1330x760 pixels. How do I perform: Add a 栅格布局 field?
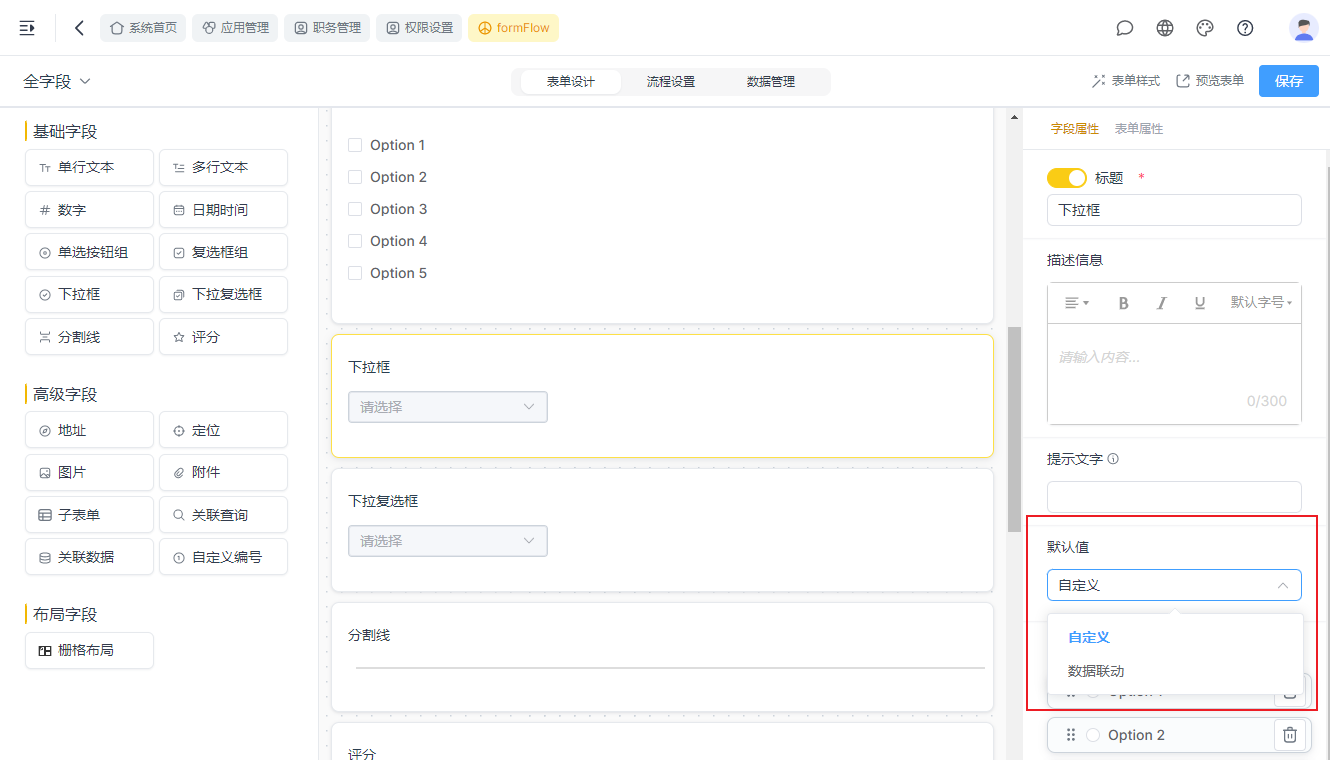[89, 650]
